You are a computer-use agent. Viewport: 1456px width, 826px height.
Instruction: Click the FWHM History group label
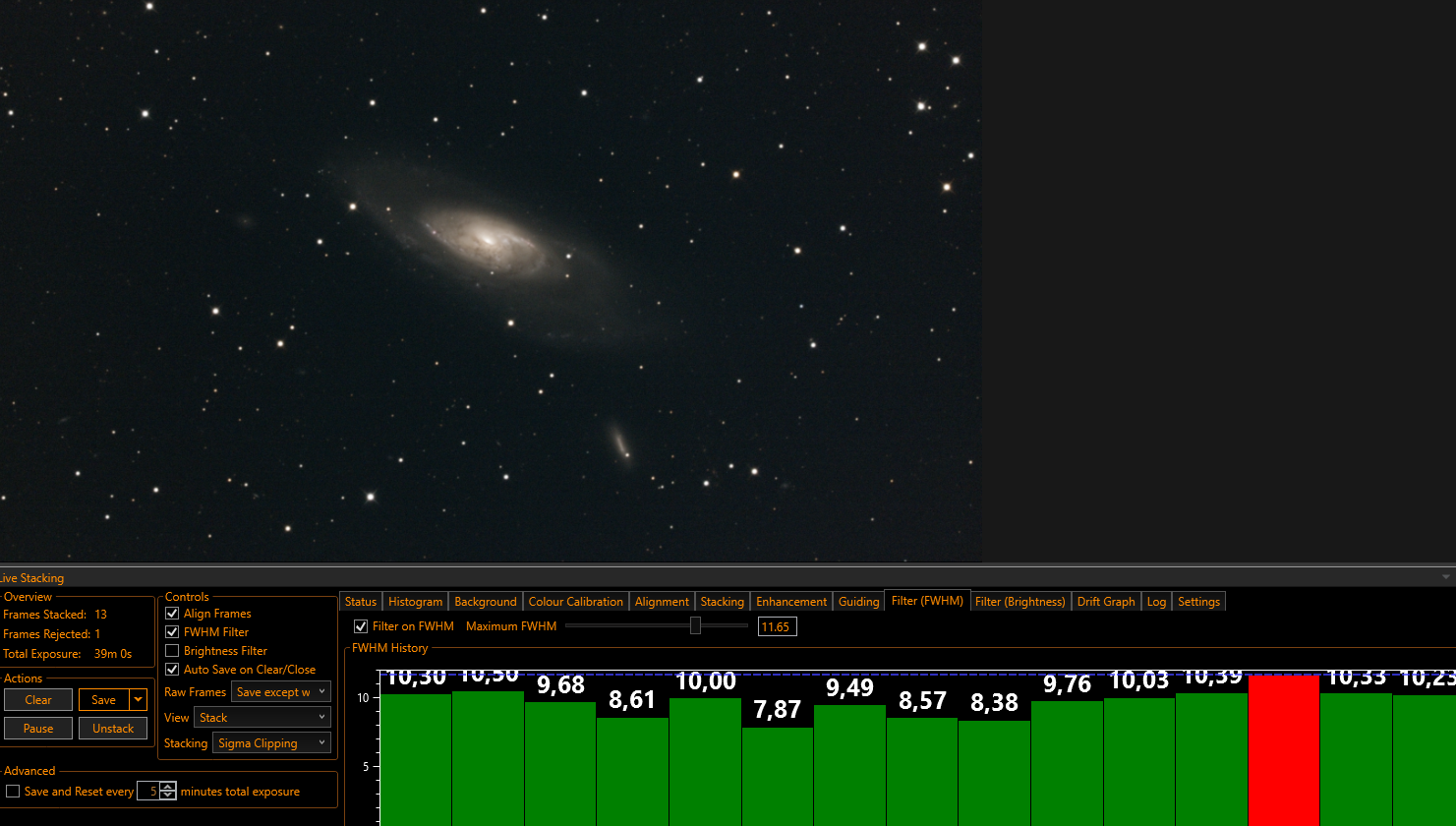[x=390, y=648]
